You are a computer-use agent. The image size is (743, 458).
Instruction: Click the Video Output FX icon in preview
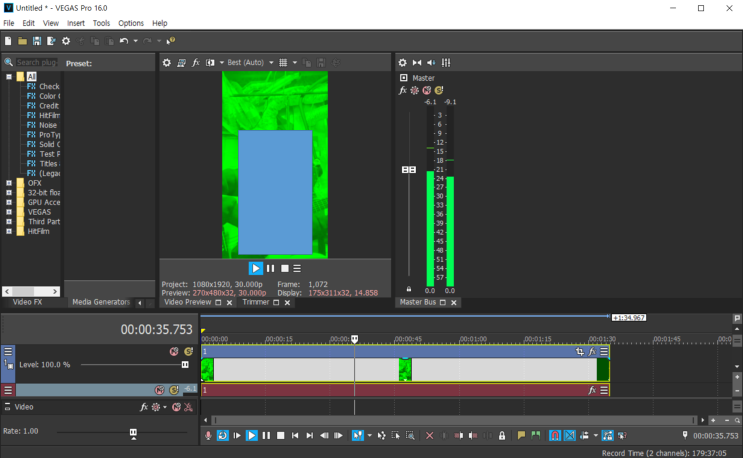tap(196, 62)
